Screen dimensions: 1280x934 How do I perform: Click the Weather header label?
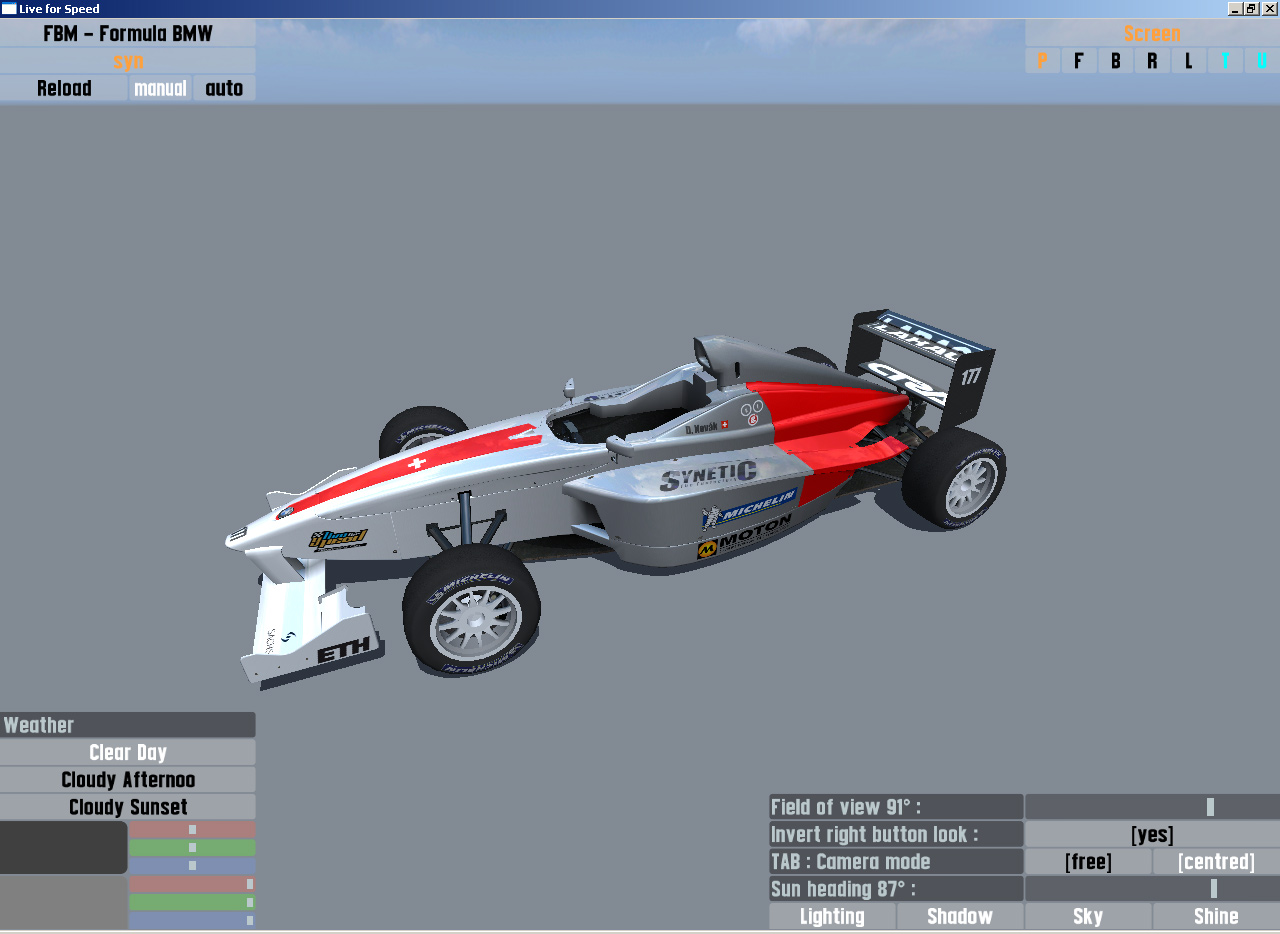pos(128,725)
